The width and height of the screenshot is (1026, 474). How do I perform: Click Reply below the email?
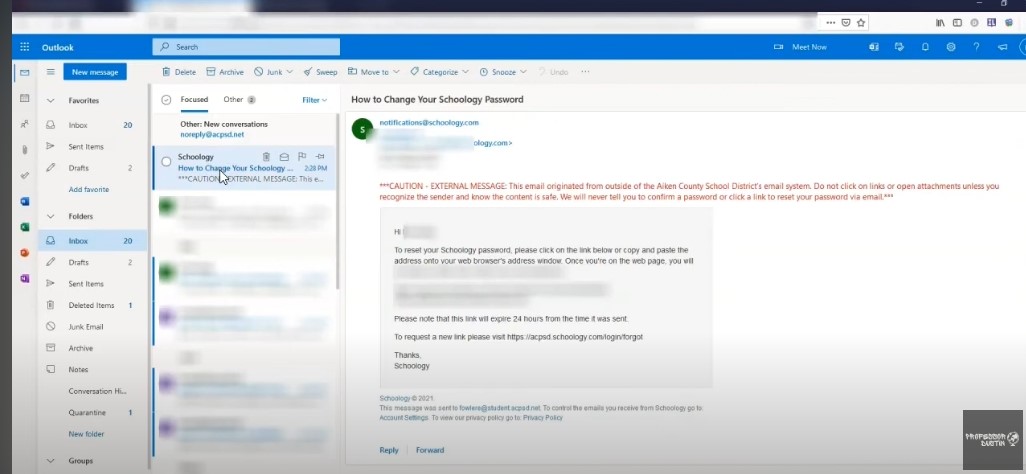[389, 450]
